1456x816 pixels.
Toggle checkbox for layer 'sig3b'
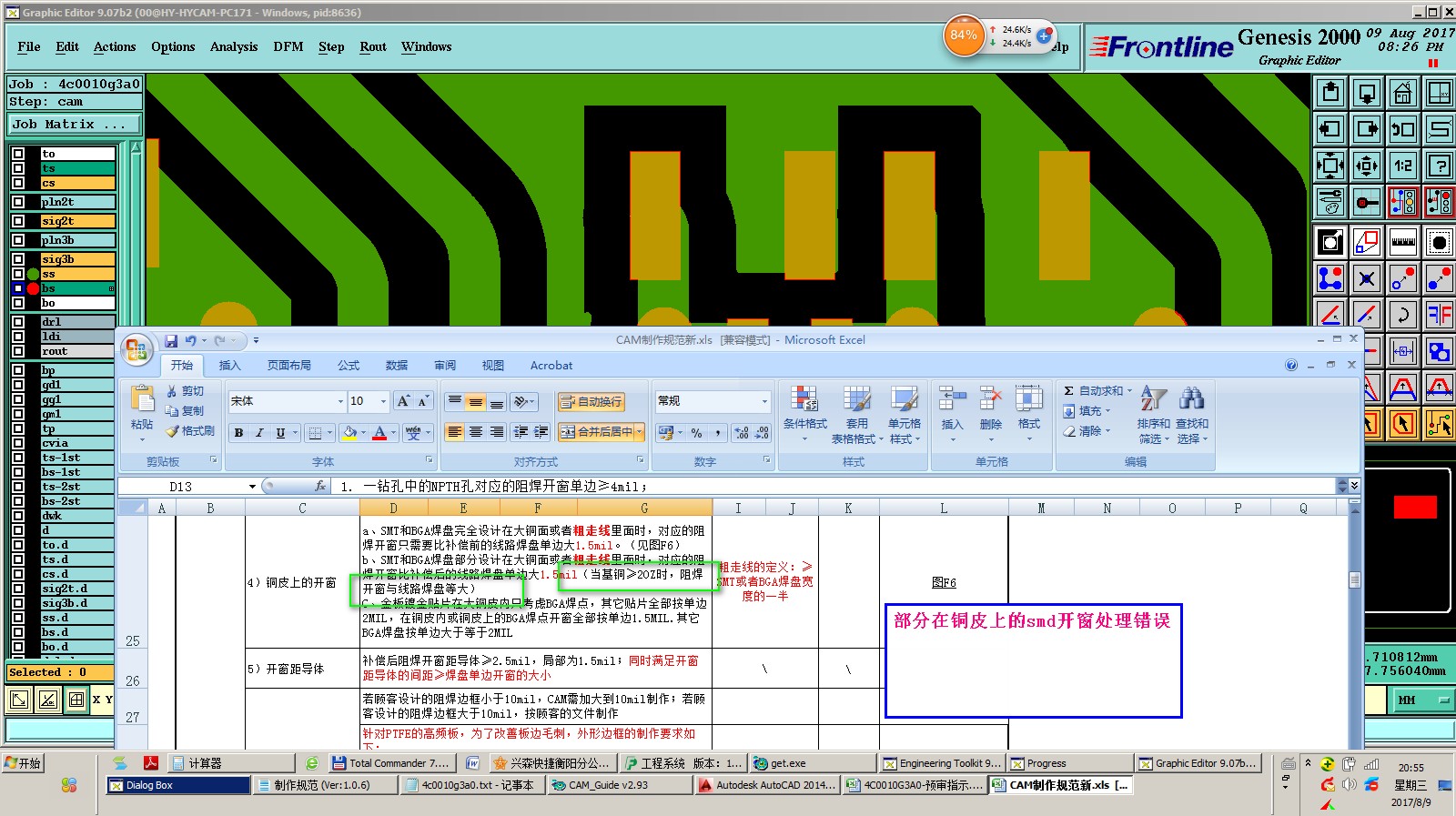18,259
